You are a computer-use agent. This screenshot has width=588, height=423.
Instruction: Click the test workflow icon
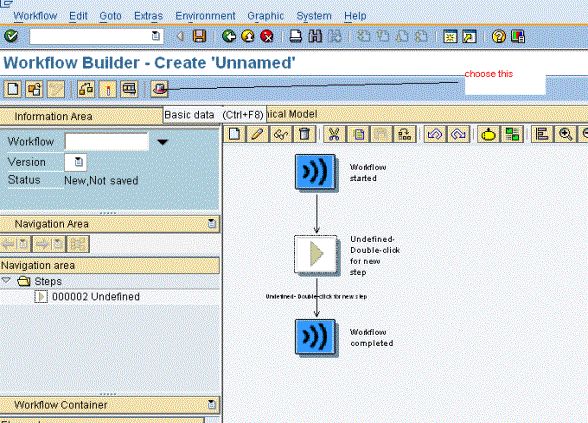(x=129, y=89)
